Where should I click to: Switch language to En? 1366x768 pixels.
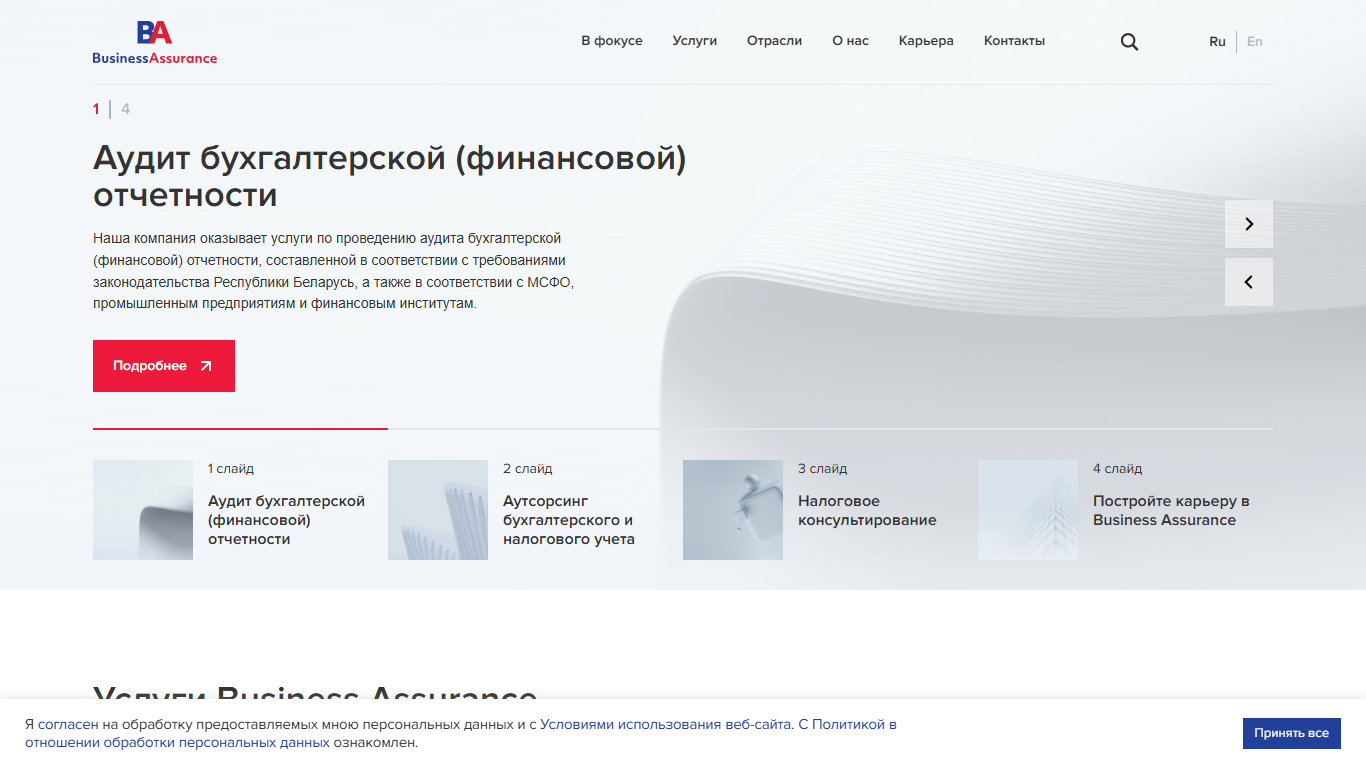(x=1255, y=42)
